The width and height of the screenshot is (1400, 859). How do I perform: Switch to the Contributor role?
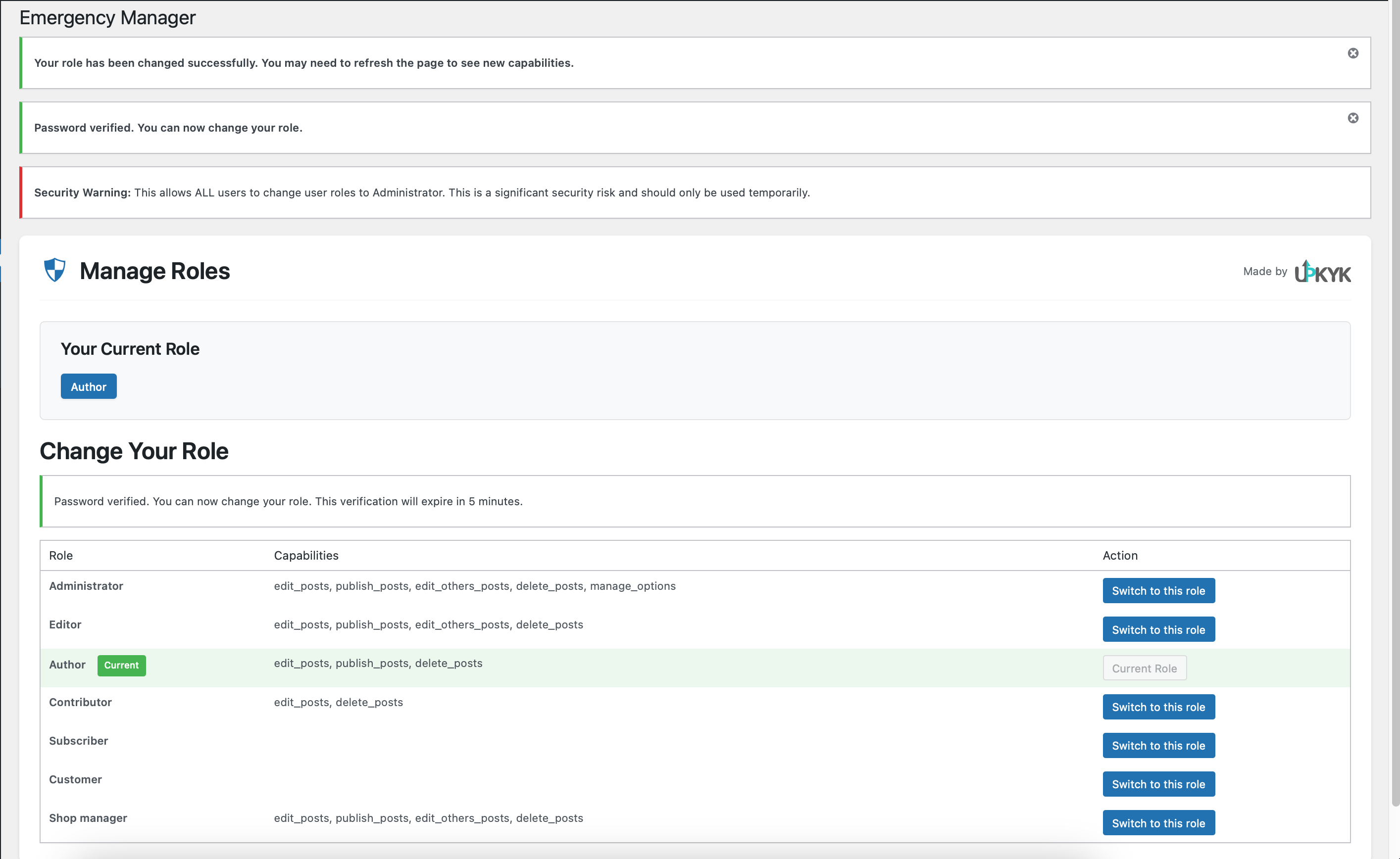coord(1158,707)
